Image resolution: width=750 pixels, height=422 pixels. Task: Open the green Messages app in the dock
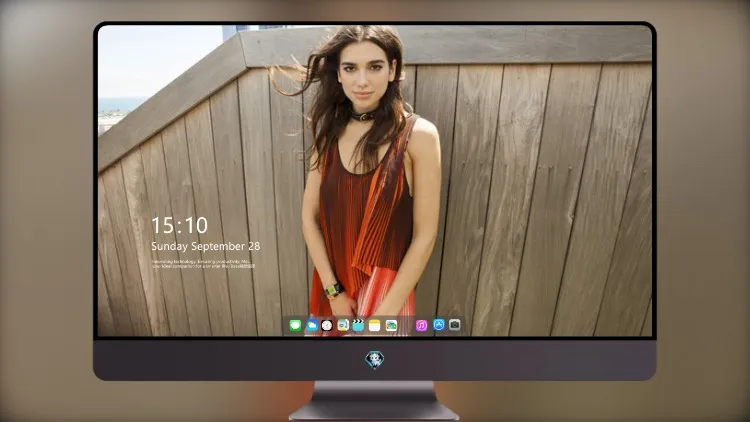[295, 325]
